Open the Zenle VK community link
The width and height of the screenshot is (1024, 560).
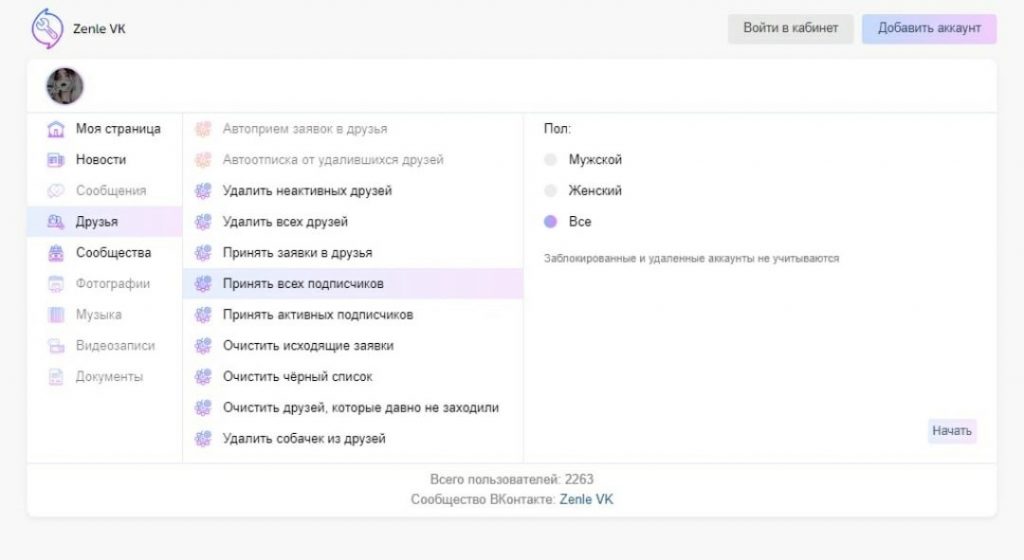[586, 499]
